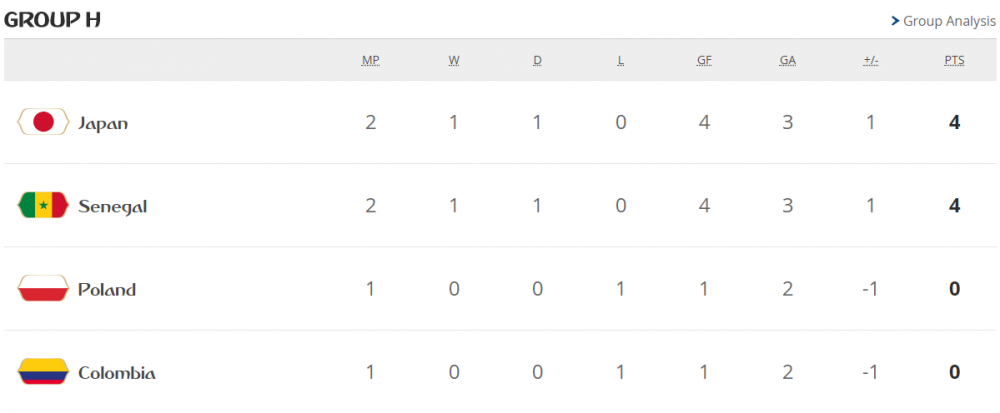Click the Poland flag icon
The height and width of the screenshot is (413, 1000).
pyautogui.click(x=43, y=290)
